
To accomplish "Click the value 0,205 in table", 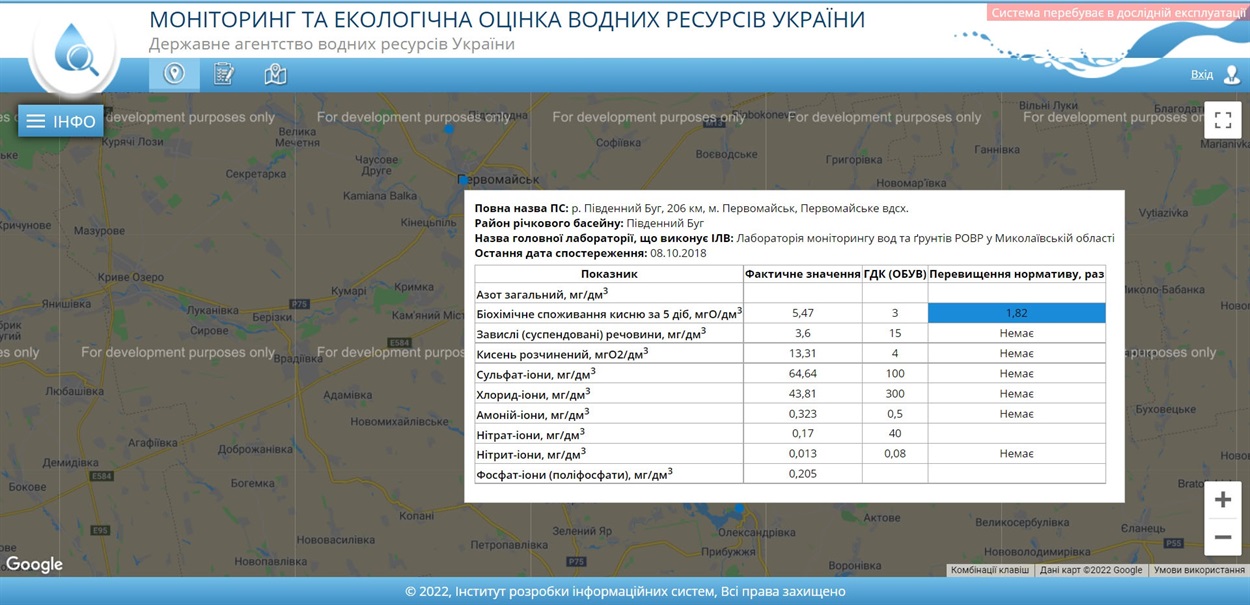I will pyautogui.click(x=802, y=474).
